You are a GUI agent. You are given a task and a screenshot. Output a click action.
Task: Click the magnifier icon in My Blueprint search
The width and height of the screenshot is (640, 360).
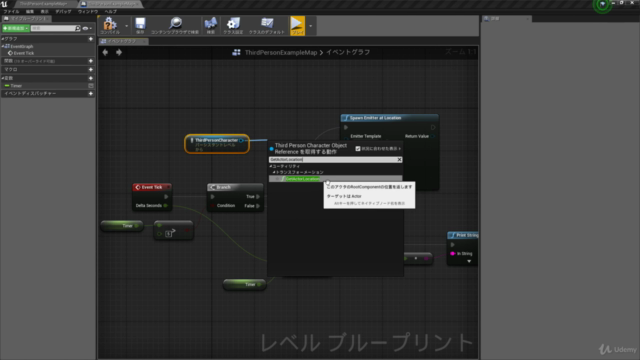(78, 28)
